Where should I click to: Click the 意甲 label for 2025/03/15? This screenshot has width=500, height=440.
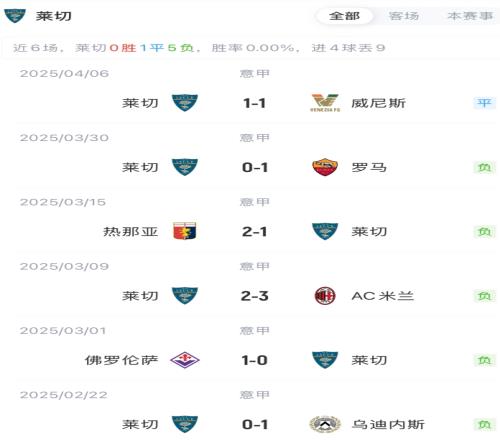(x=255, y=202)
